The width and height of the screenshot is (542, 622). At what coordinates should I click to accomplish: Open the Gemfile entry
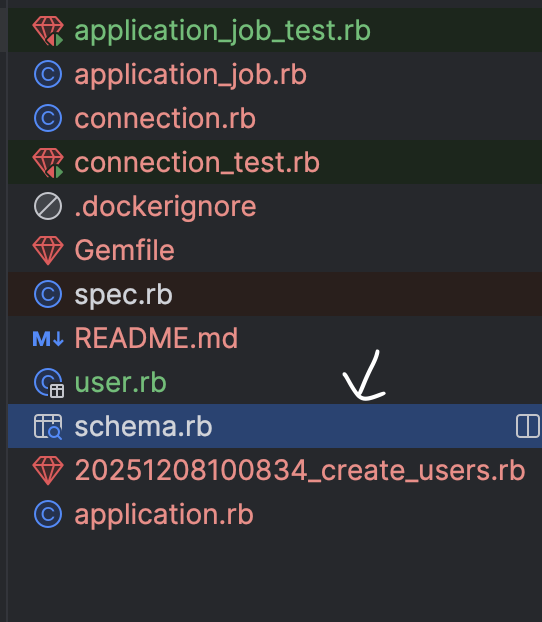coord(125,250)
